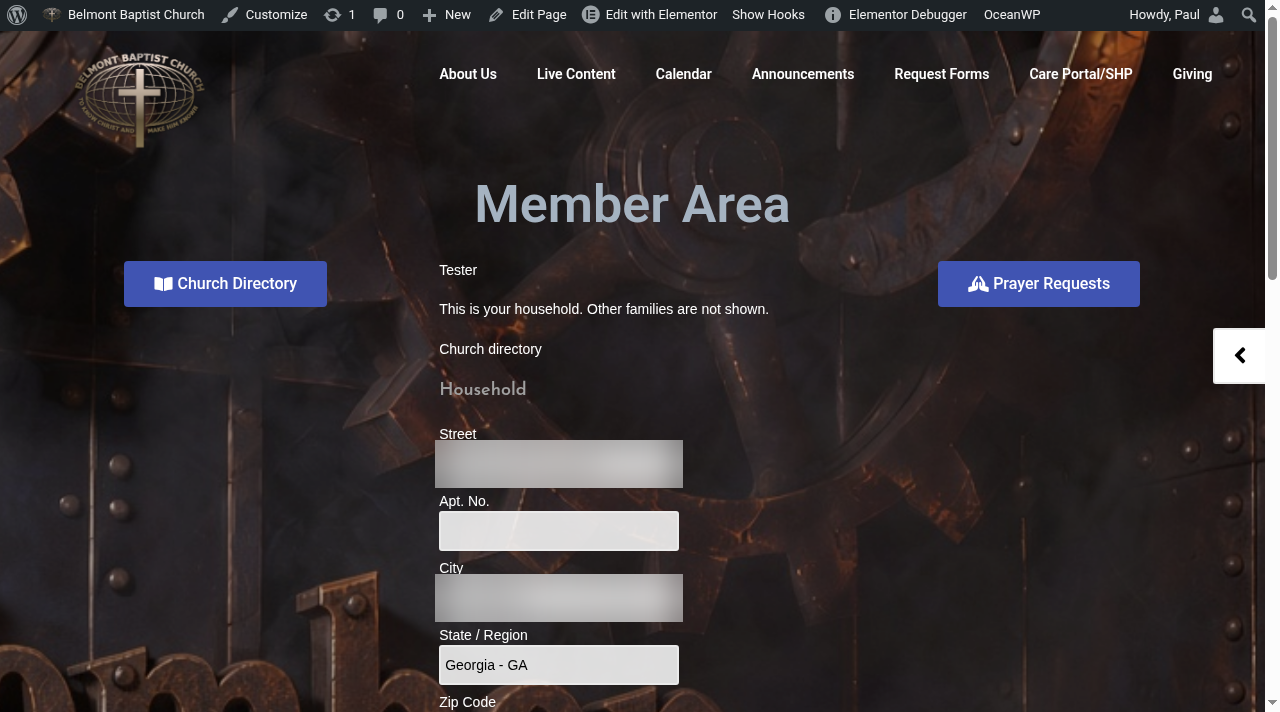Click the user avatar icon beside Howdy, Paul

click(1215, 15)
